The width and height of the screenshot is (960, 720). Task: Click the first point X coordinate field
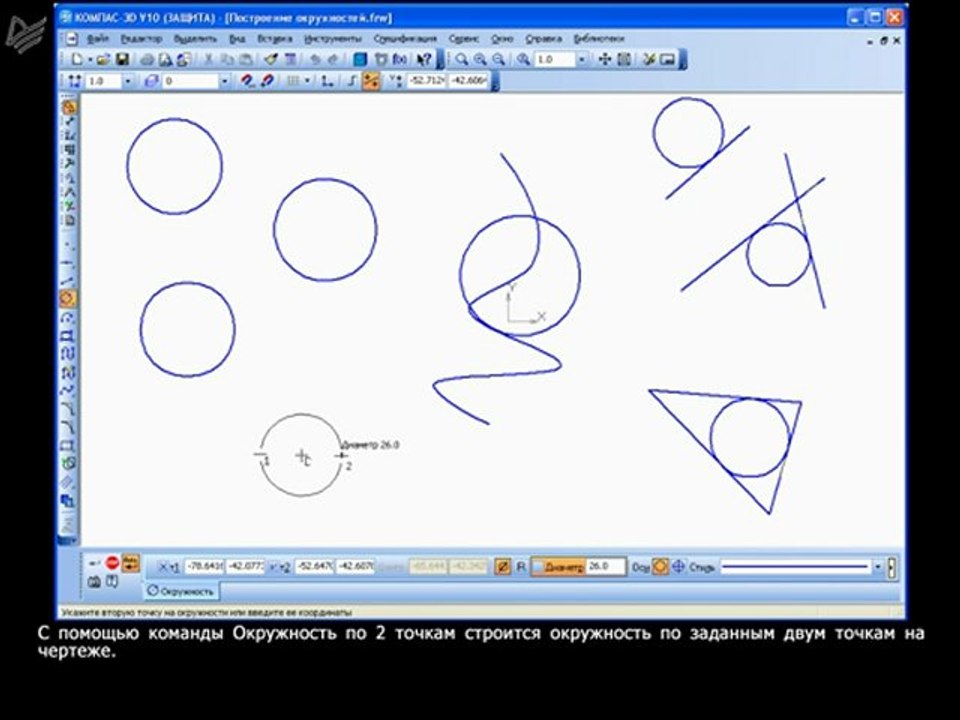(204, 567)
